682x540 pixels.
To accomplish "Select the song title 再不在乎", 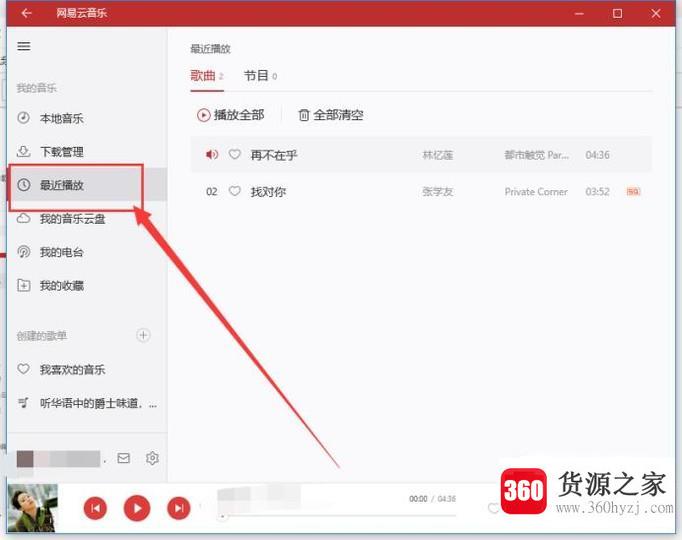I will point(274,155).
